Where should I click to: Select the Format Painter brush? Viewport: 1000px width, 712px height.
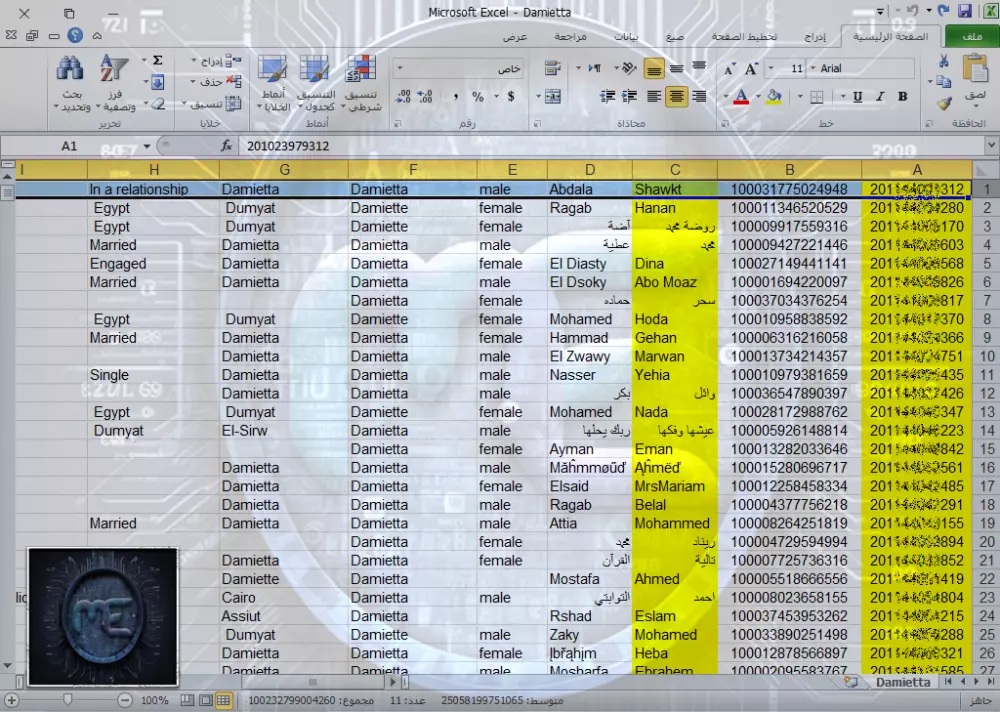tap(944, 103)
